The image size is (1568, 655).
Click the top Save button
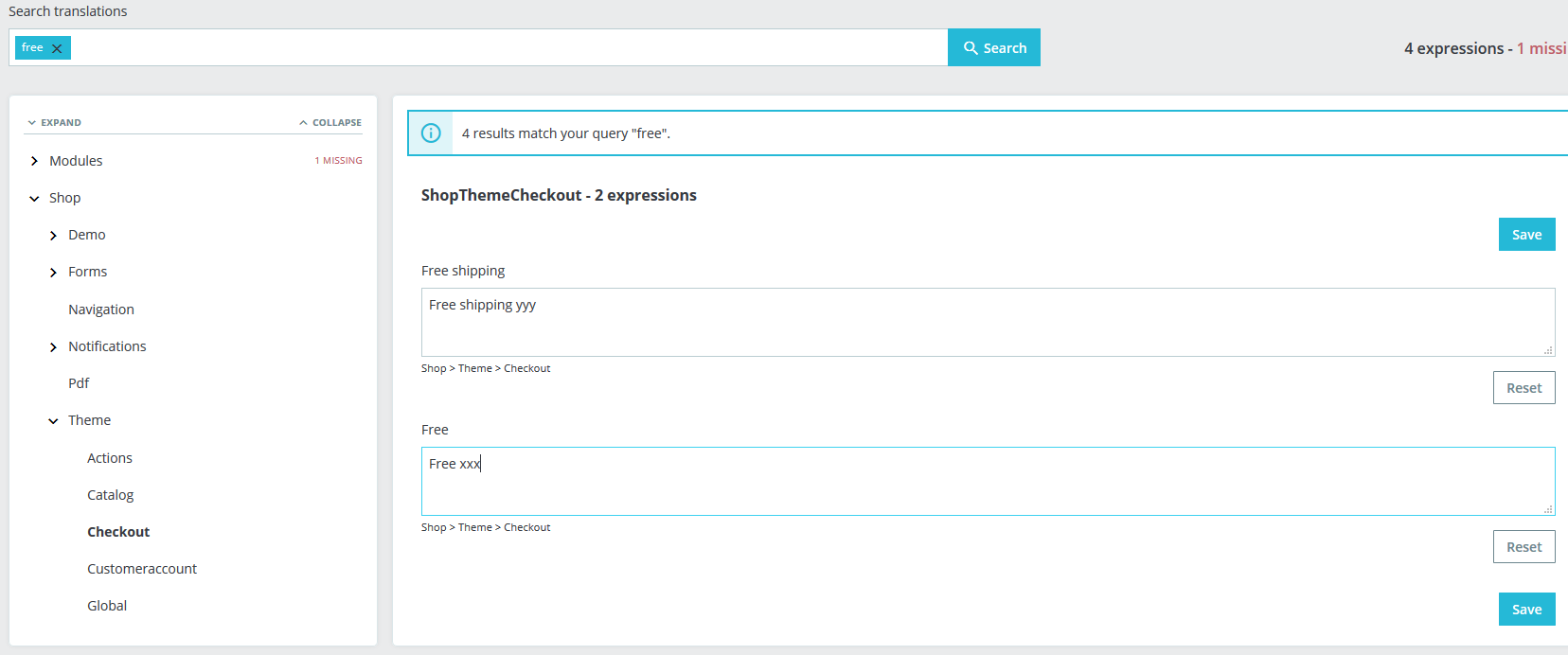1526,235
